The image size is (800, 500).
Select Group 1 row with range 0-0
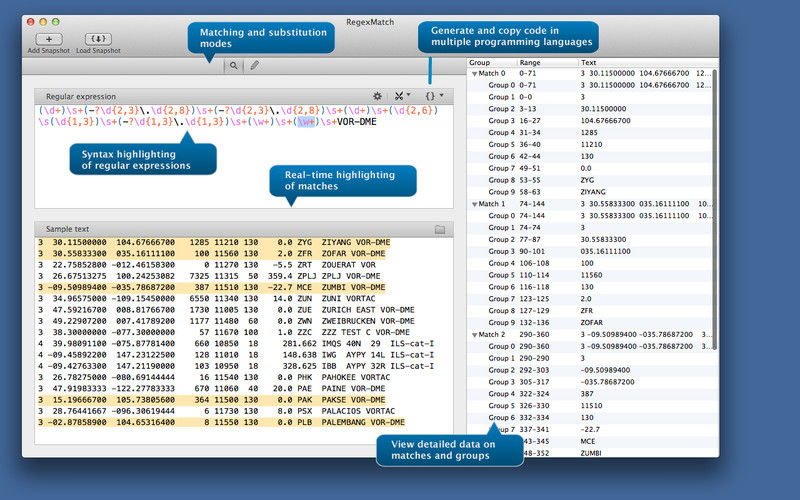pyautogui.click(x=589, y=97)
